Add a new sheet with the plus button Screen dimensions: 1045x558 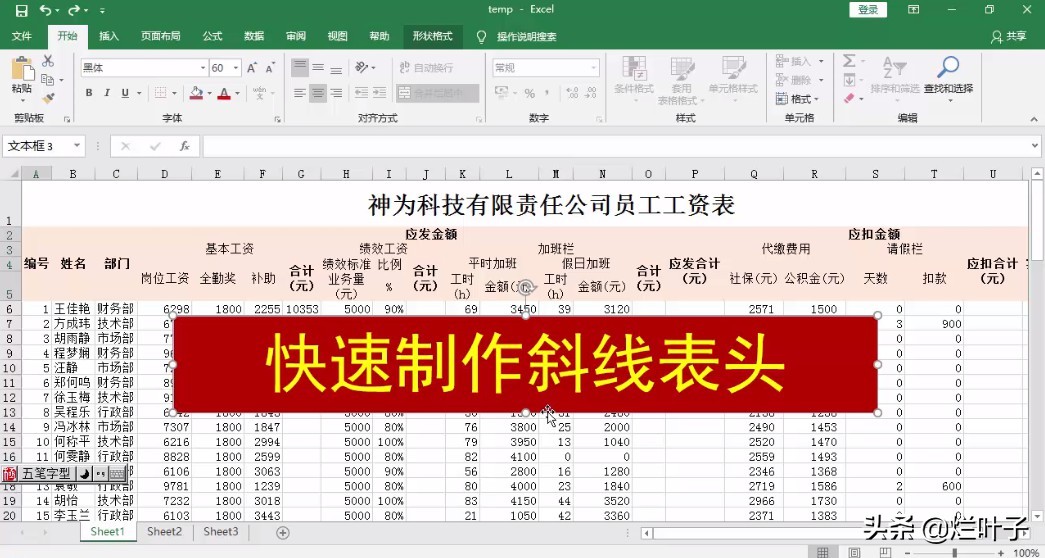pyautogui.click(x=283, y=532)
